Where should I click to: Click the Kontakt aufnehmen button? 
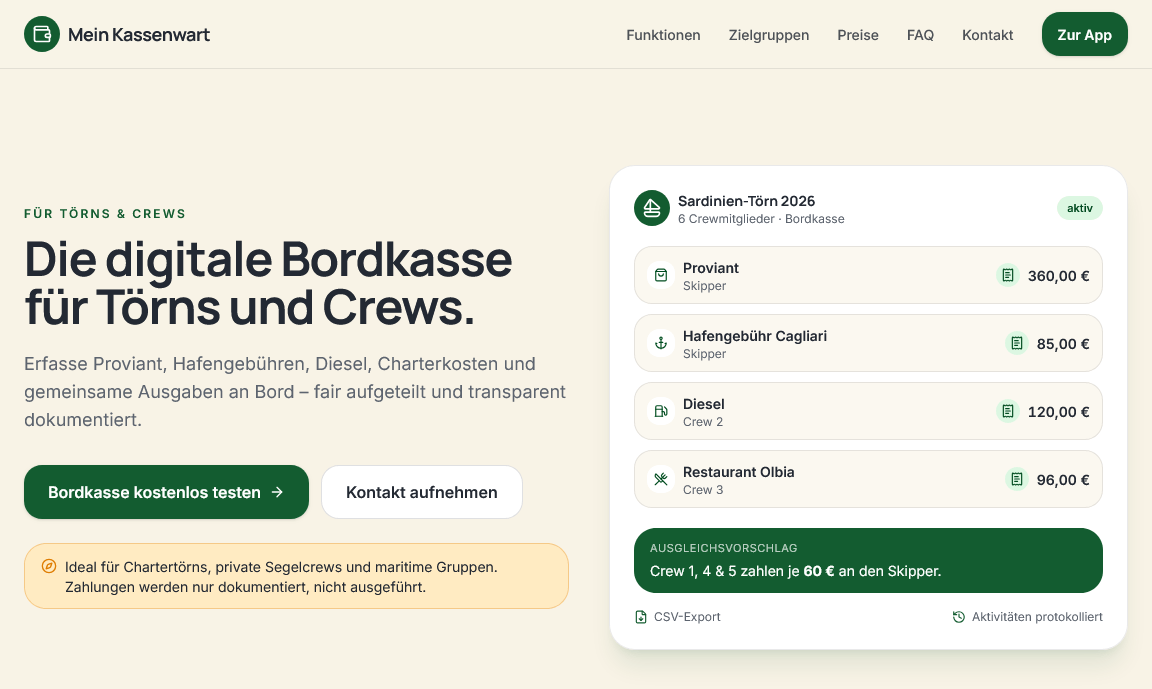tap(422, 492)
